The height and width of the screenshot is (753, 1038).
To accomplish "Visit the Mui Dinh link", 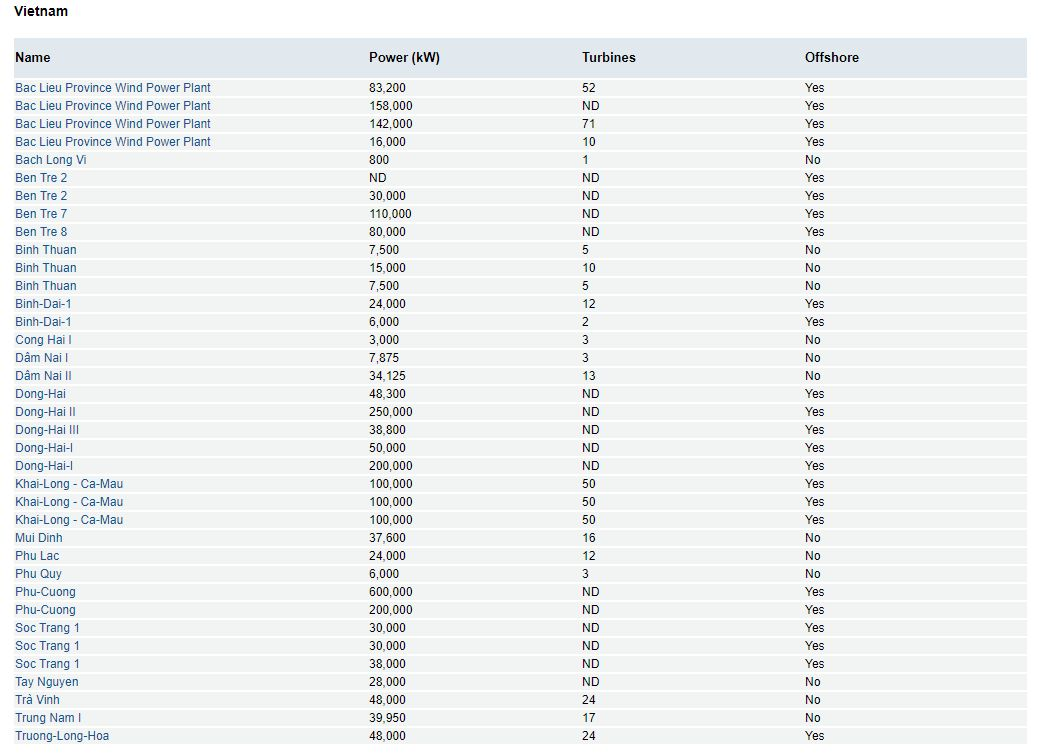I will pyautogui.click(x=38, y=538).
